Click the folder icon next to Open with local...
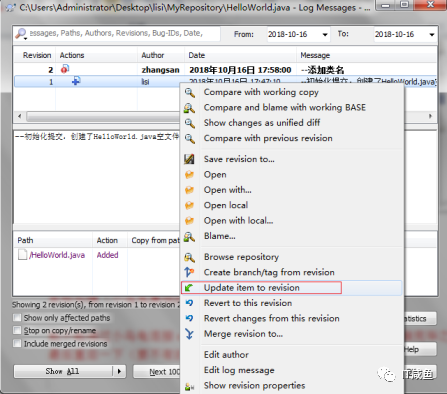This screenshot has height=394, width=447. 189,221
